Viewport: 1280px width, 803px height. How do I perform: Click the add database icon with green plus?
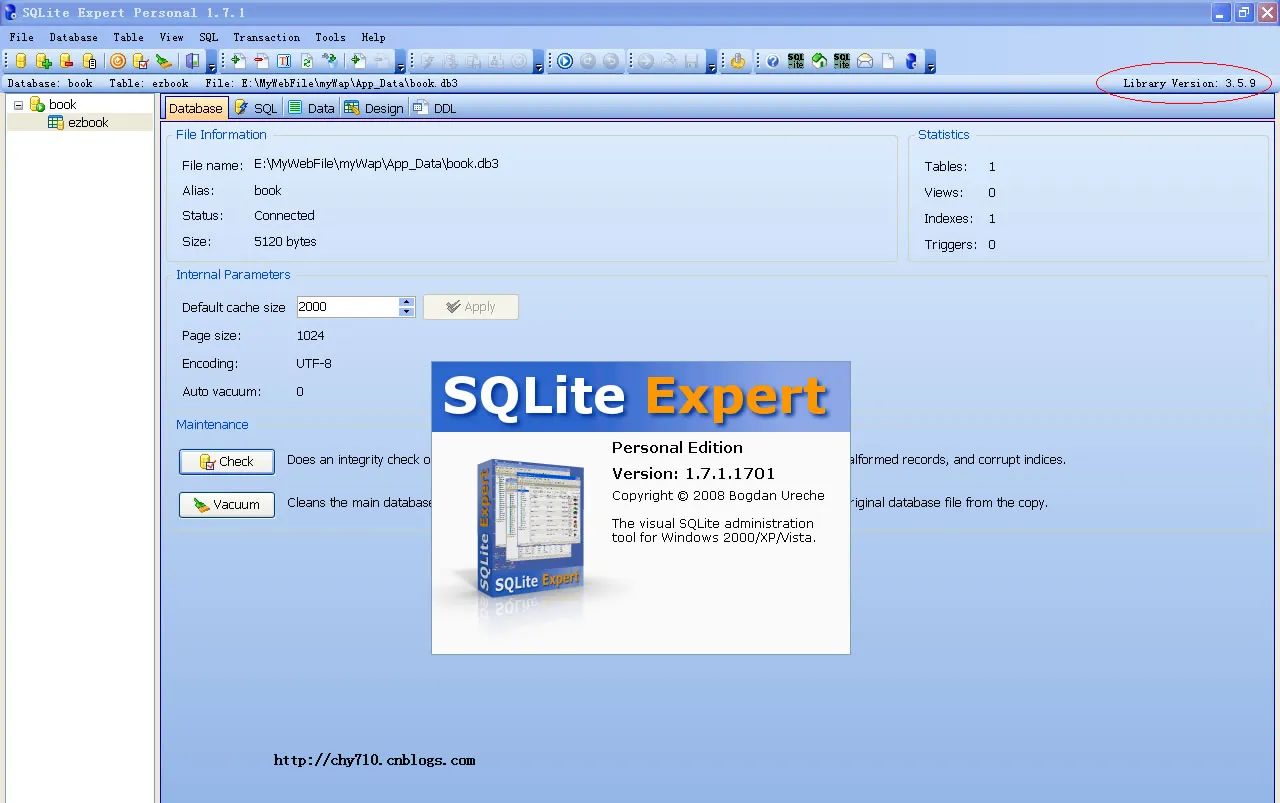[44, 61]
